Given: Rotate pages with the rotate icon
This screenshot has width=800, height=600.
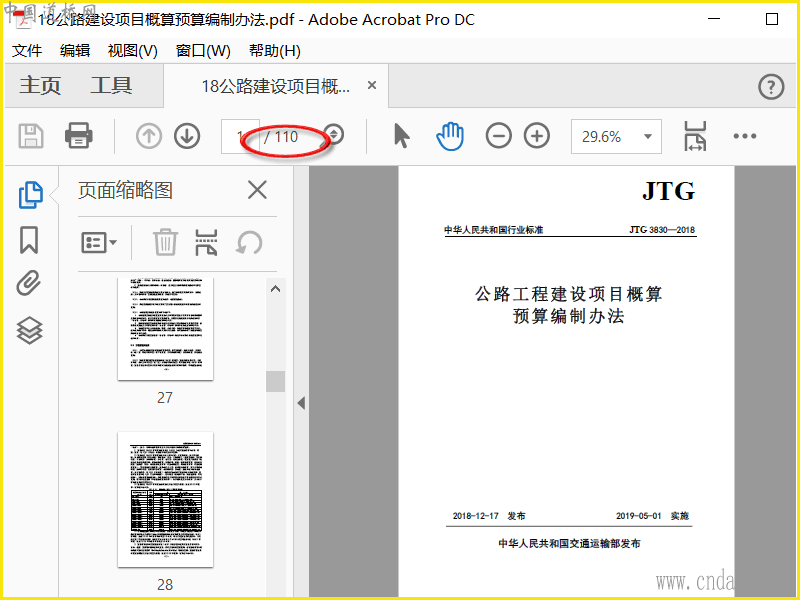Looking at the screenshot, I should [249, 242].
